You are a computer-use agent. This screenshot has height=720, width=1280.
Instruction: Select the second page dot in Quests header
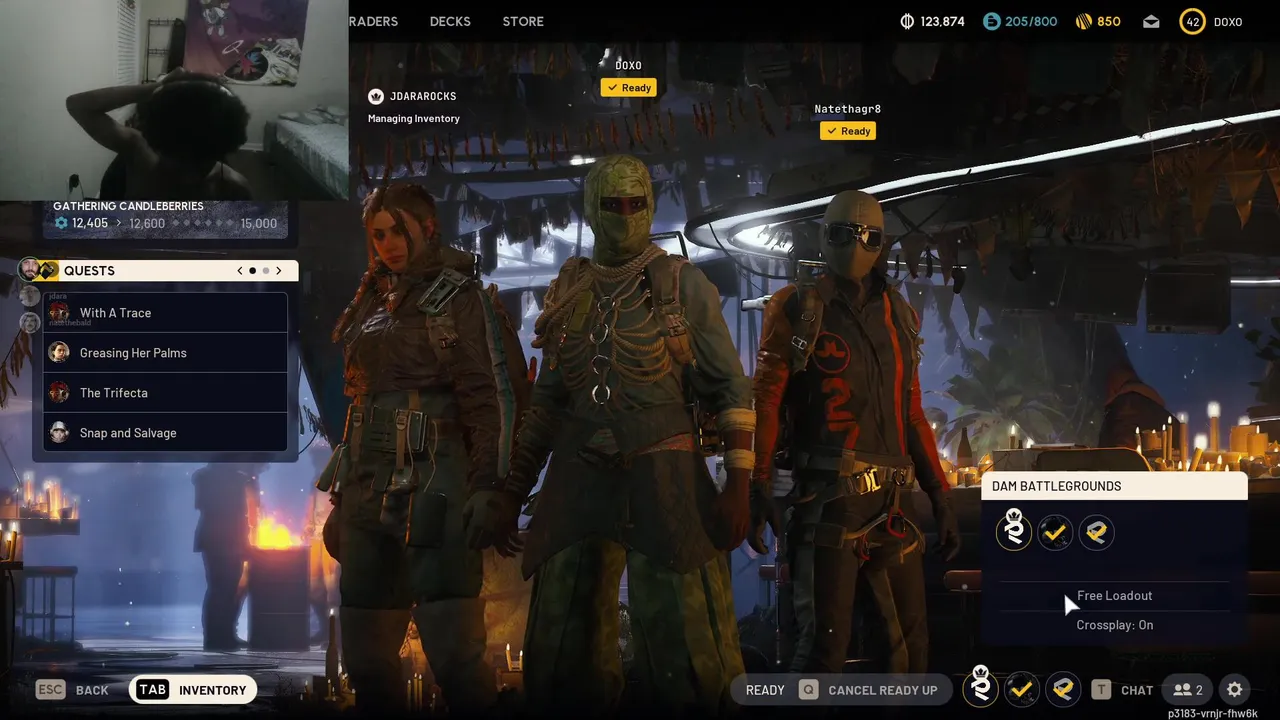tap(266, 271)
